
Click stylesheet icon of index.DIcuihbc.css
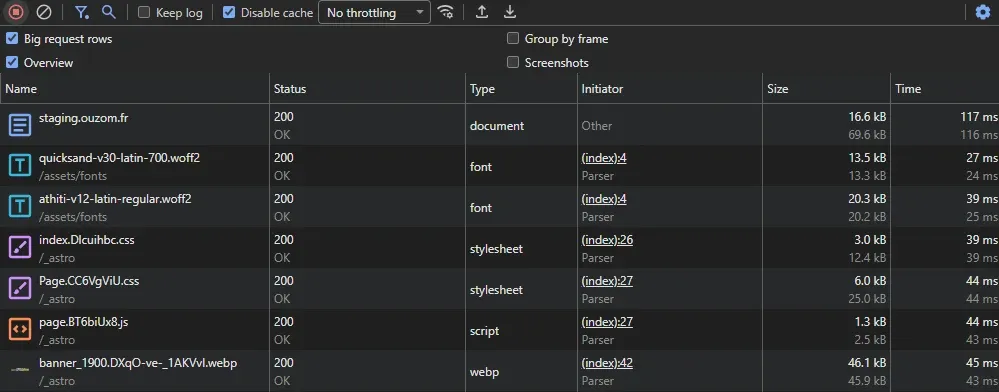(x=20, y=247)
